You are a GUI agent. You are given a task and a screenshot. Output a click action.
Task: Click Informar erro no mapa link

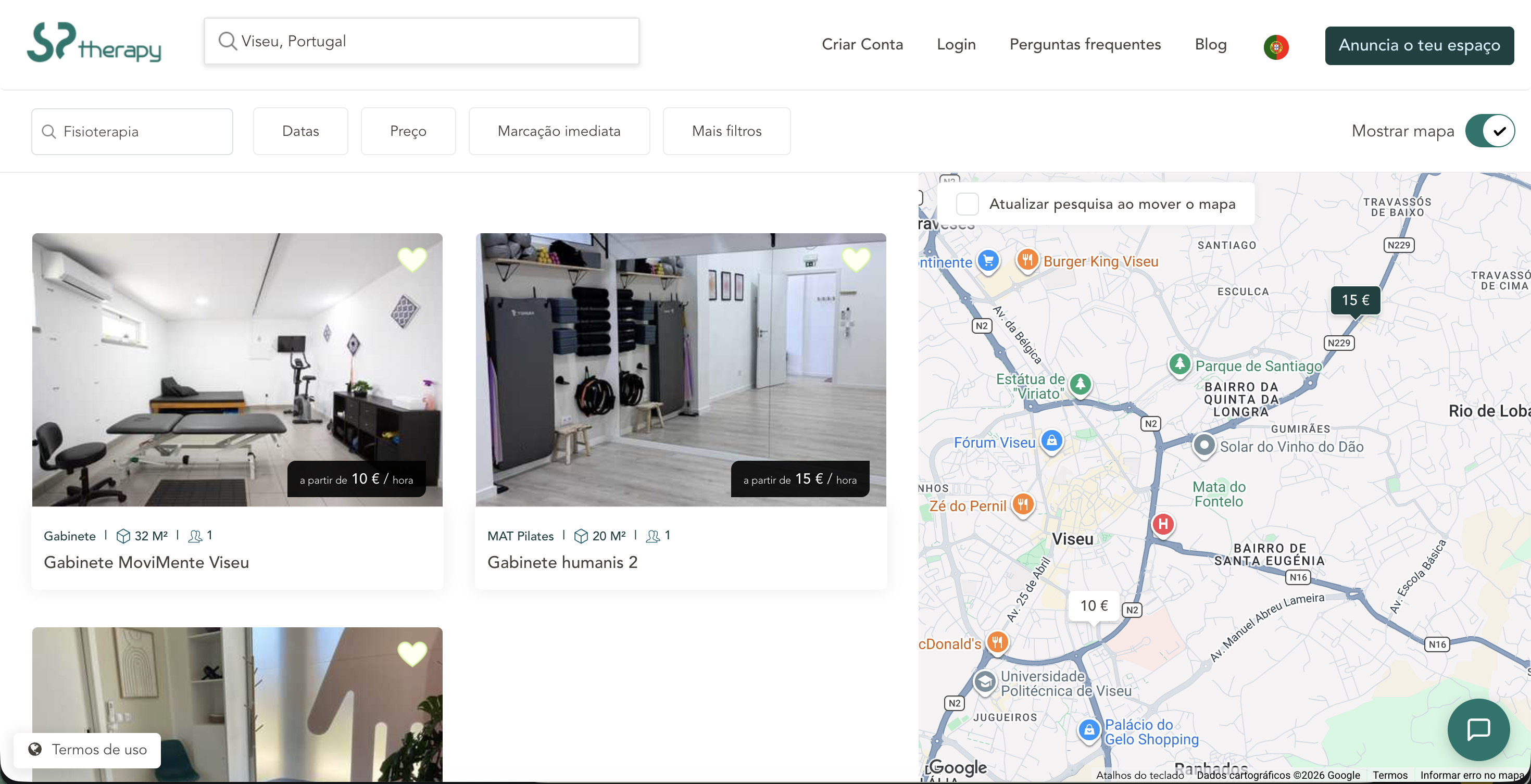click(x=1471, y=775)
